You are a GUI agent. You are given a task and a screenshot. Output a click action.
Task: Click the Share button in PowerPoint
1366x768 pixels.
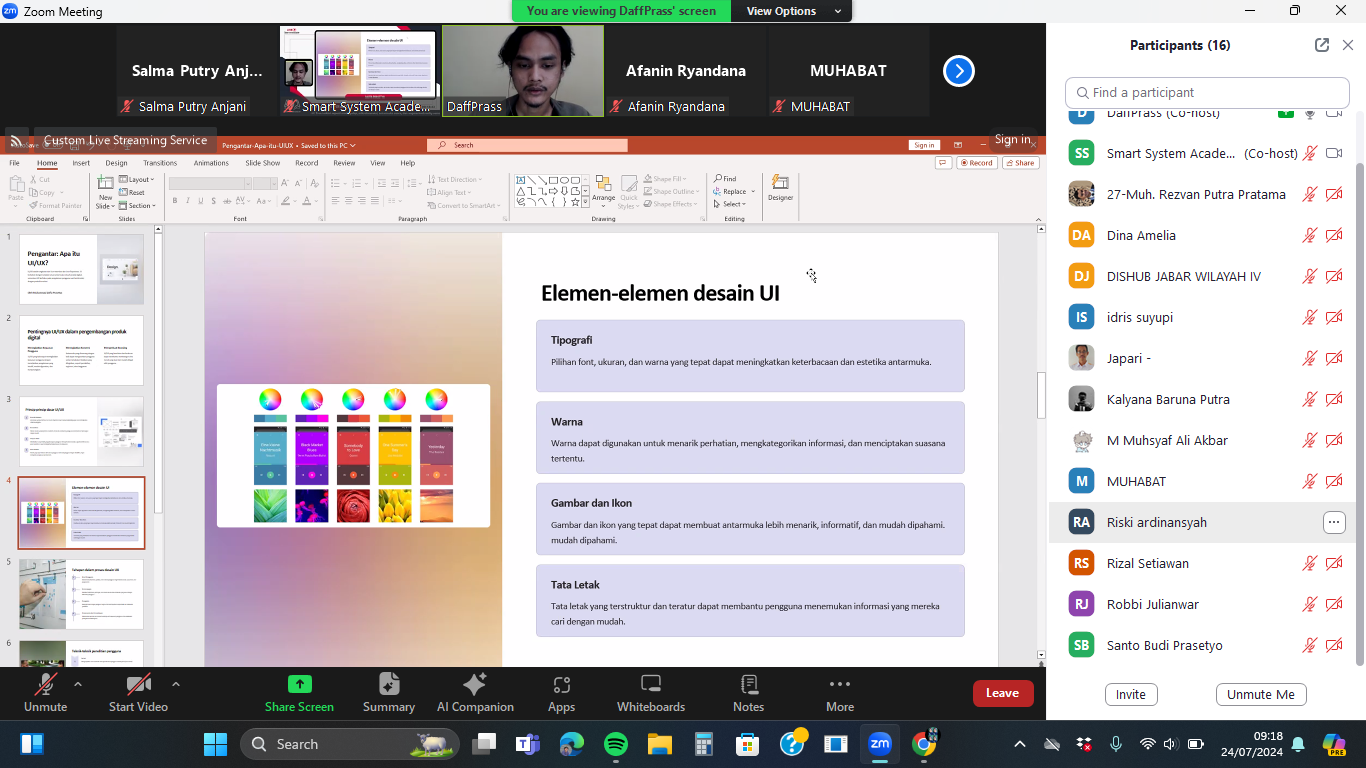(1020, 162)
